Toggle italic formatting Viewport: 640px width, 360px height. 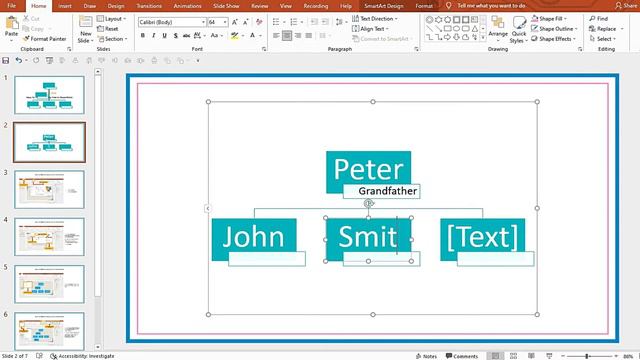point(153,36)
